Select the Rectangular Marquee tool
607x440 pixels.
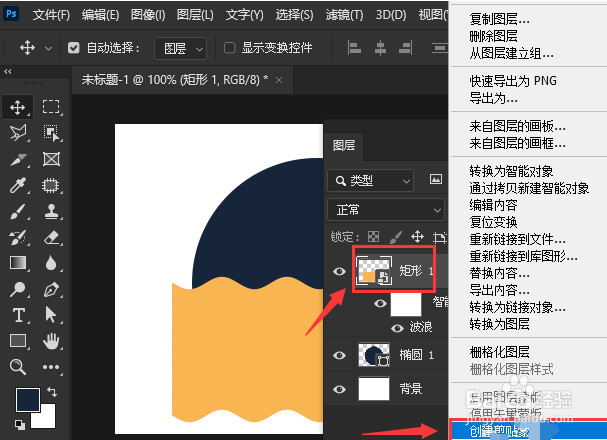(51, 107)
